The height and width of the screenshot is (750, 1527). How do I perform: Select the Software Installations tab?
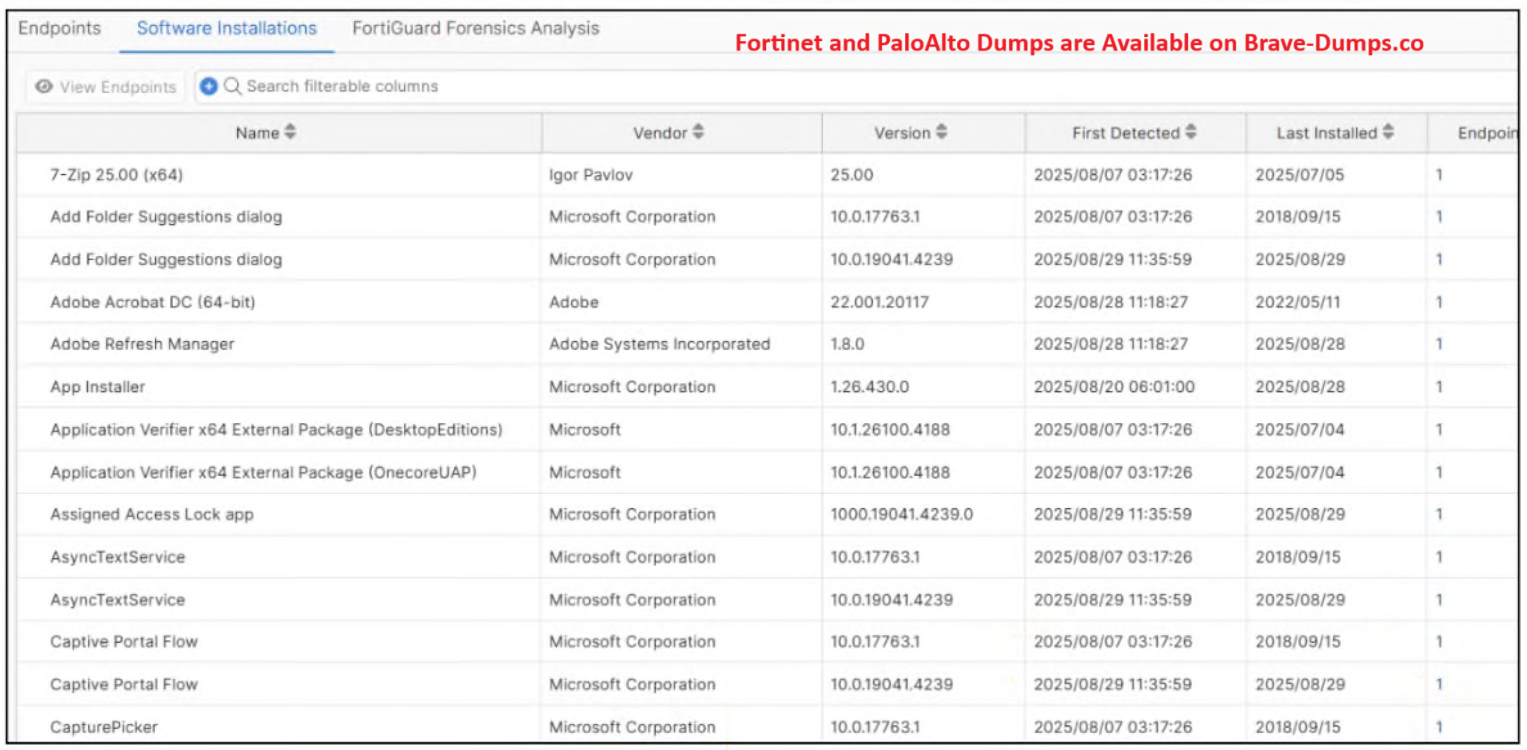[x=227, y=28]
